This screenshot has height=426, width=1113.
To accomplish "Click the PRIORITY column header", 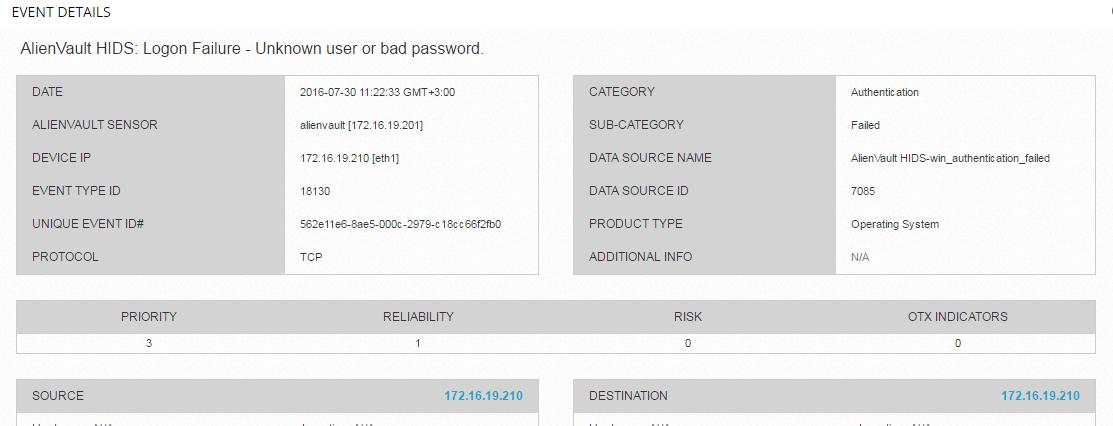I will pyautogui.click(x=148, y=317).
